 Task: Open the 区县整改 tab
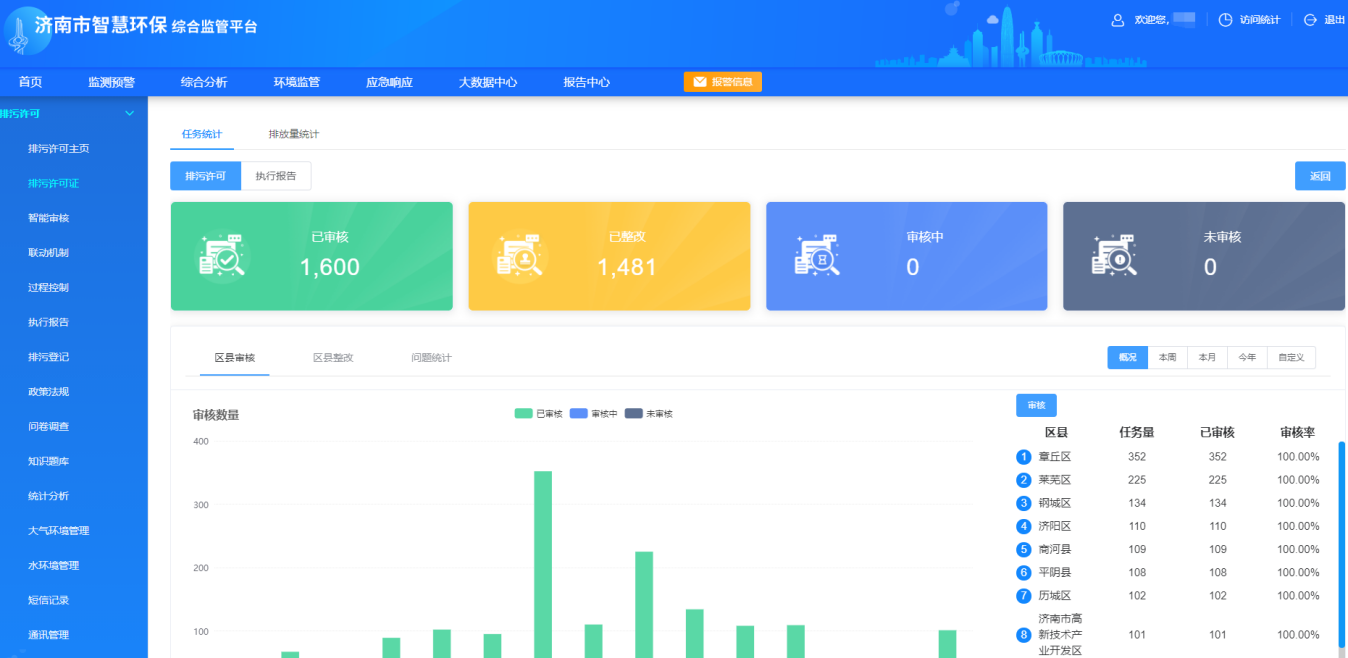click(x=333, y=357)
